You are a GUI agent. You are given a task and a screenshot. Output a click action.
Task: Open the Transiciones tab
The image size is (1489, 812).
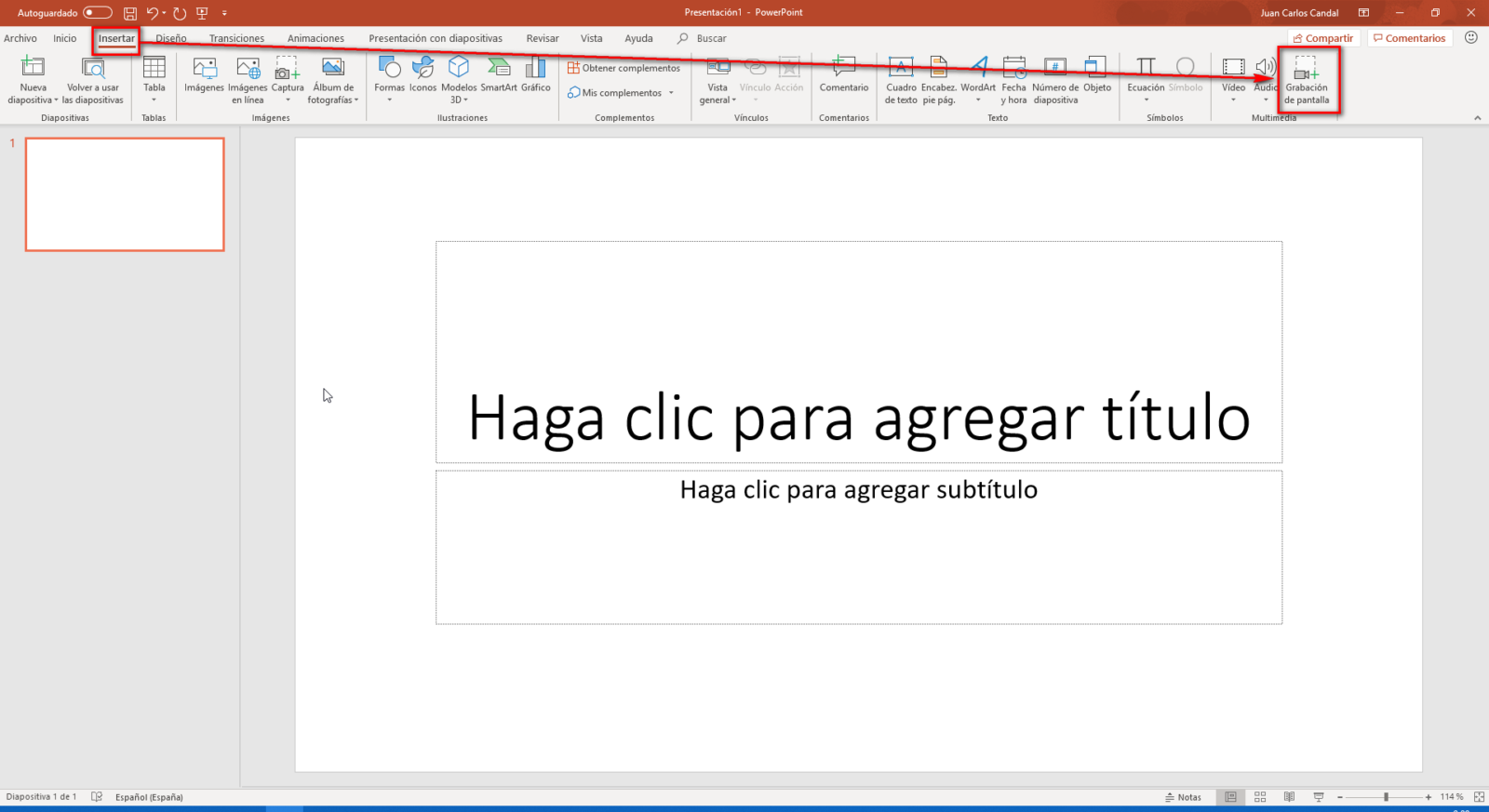coord(236,38)
